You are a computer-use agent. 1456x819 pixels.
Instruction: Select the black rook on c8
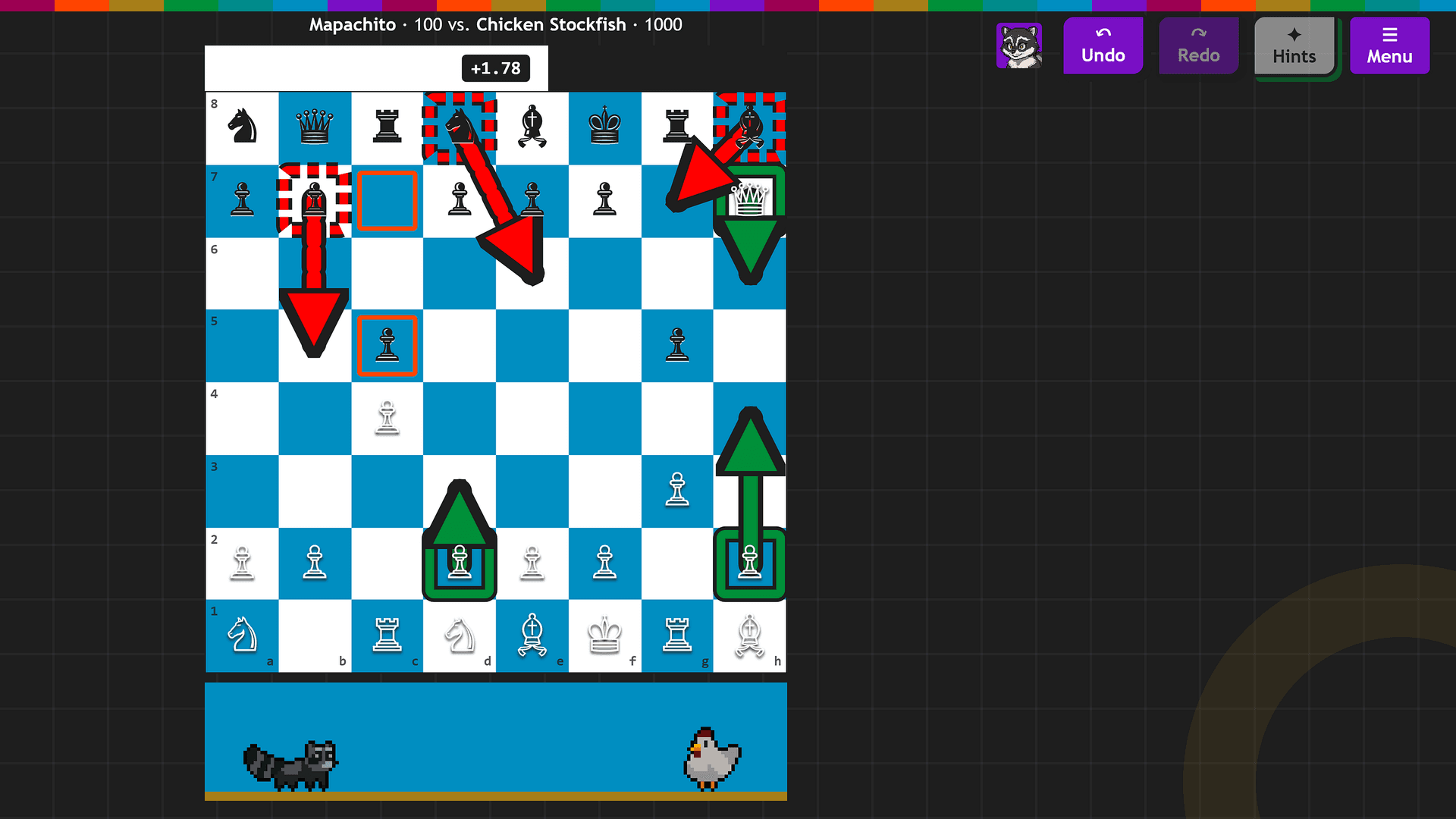(x=387, y=126)
